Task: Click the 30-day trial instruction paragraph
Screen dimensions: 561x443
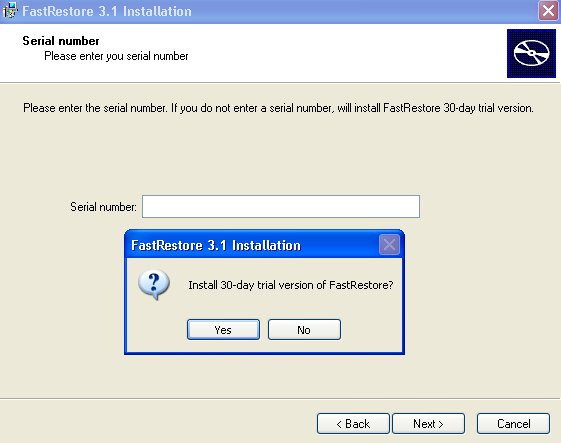Action: [278, 108]
